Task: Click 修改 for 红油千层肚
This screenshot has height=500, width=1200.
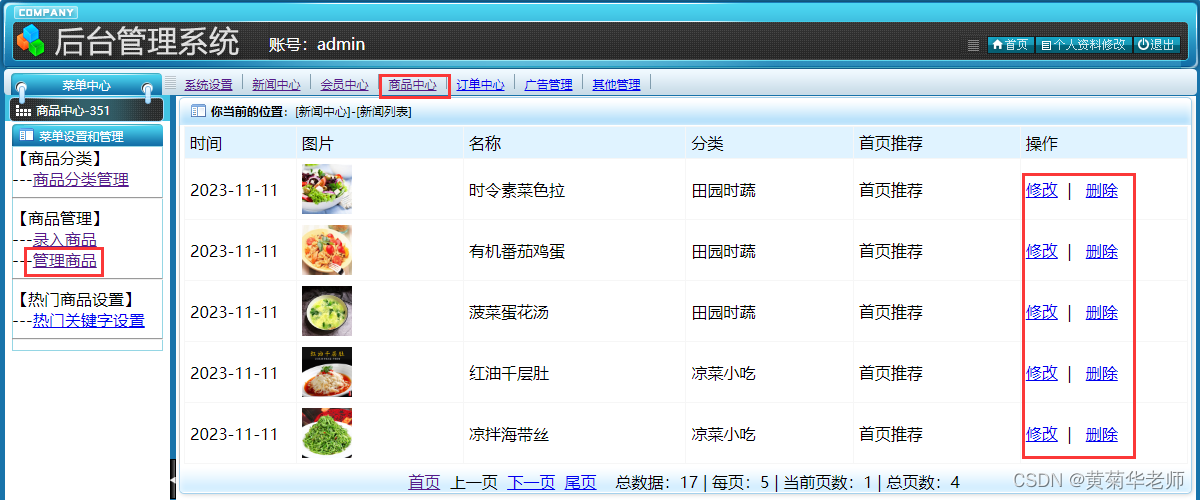Action: [x=1042, y=373]
